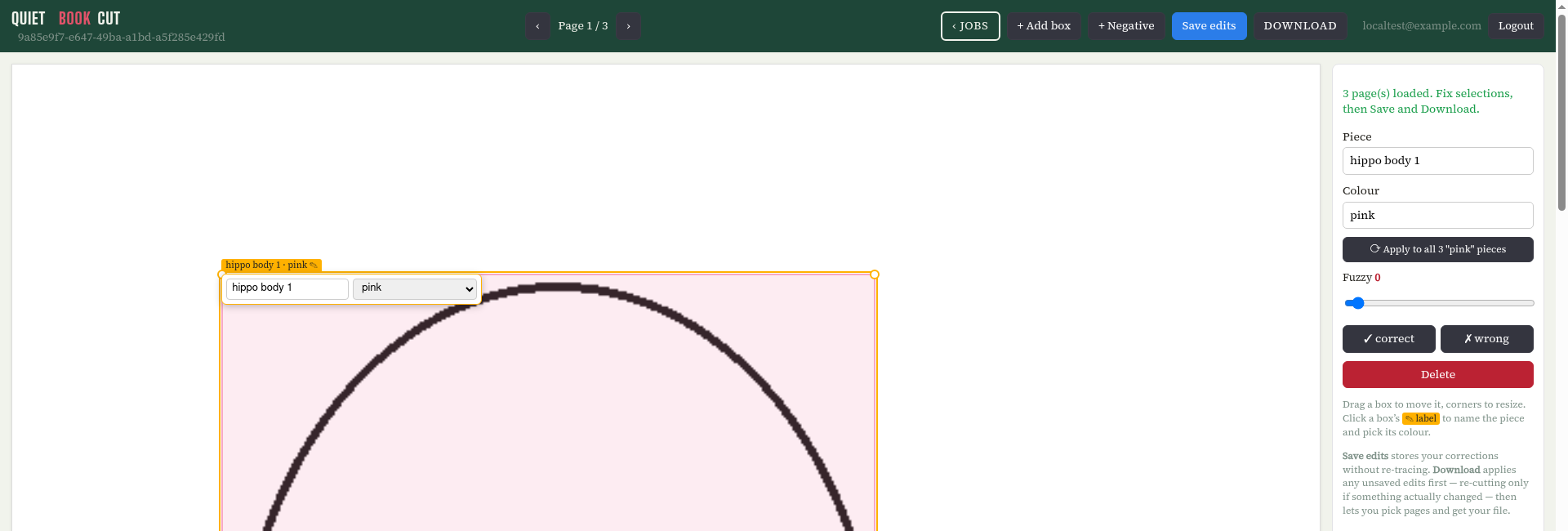Adjust the Fuzzy slider
The height and width of the screenshot is (531, 1568).
[1439, 303]
